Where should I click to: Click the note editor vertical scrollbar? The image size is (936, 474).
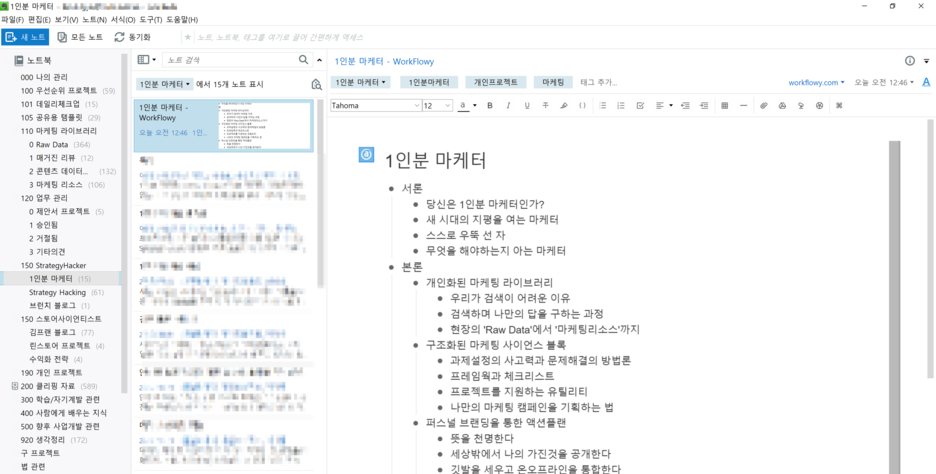click(930, 248)
